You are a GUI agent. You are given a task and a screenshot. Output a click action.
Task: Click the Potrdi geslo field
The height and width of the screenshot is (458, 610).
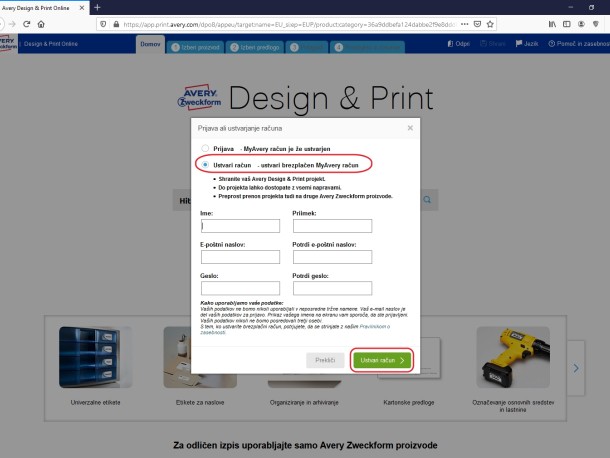[x=332, y=288]
